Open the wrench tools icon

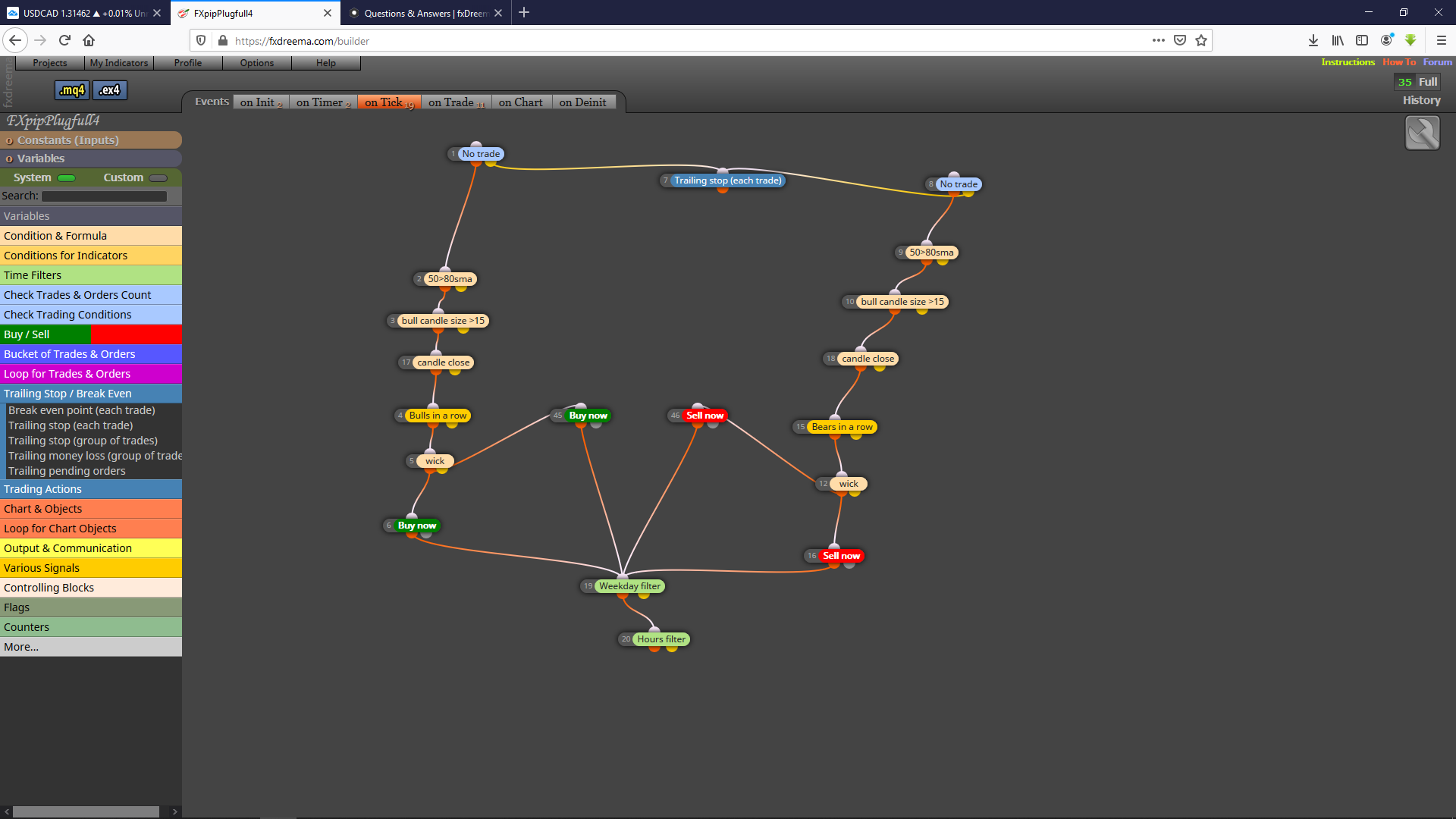[x=1422, y=133]
